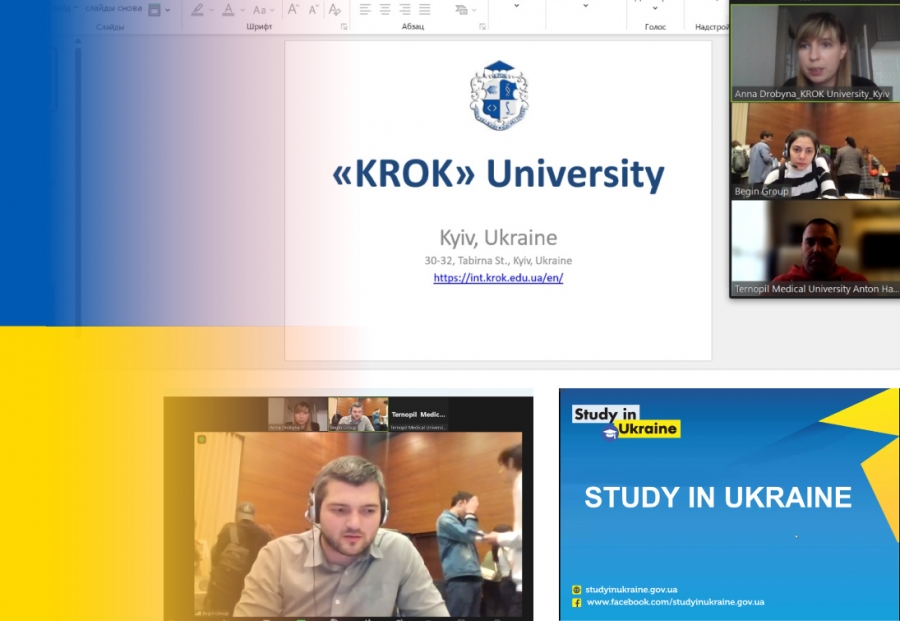Click the Ternopil Medical University Anton name label

click(816, 289)
